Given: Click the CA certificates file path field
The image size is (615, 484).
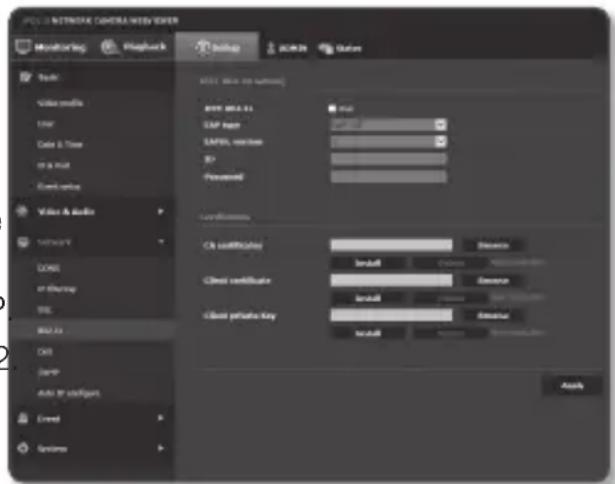Looking at the screenshot, I should (391, 245).
